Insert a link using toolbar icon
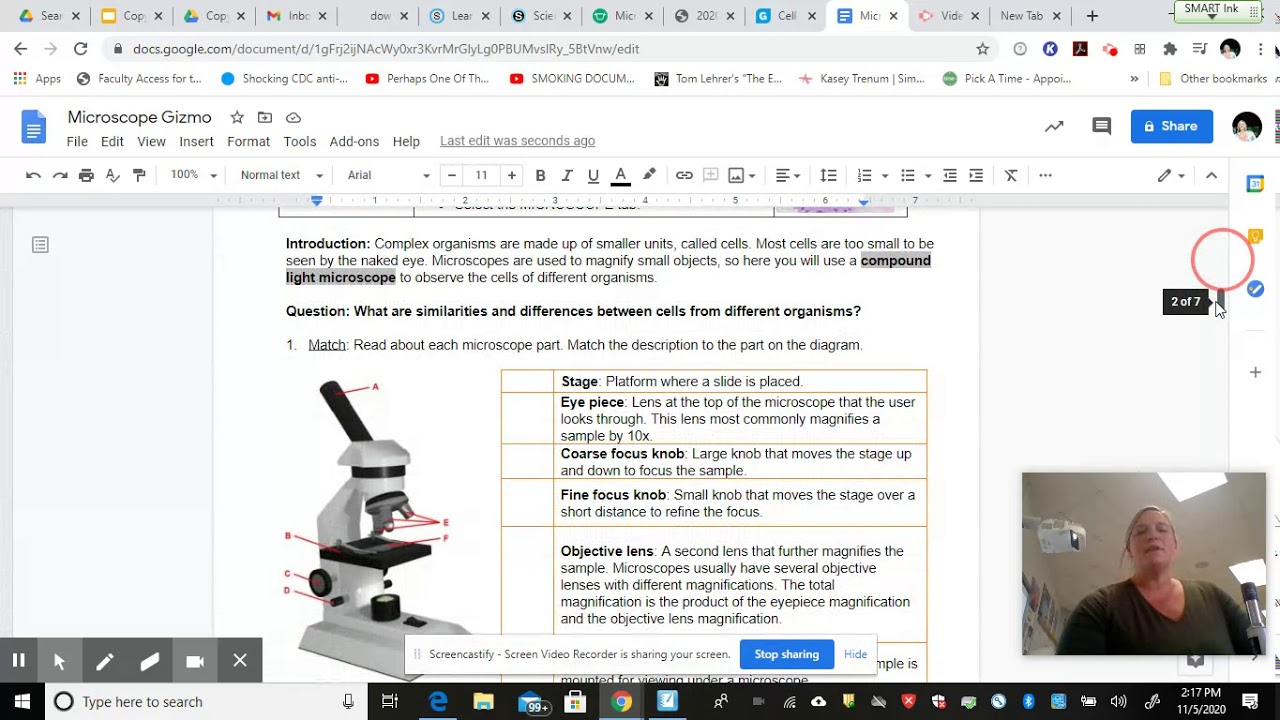This screenshot has height=720, width=1280. click(x=684, y=175)
